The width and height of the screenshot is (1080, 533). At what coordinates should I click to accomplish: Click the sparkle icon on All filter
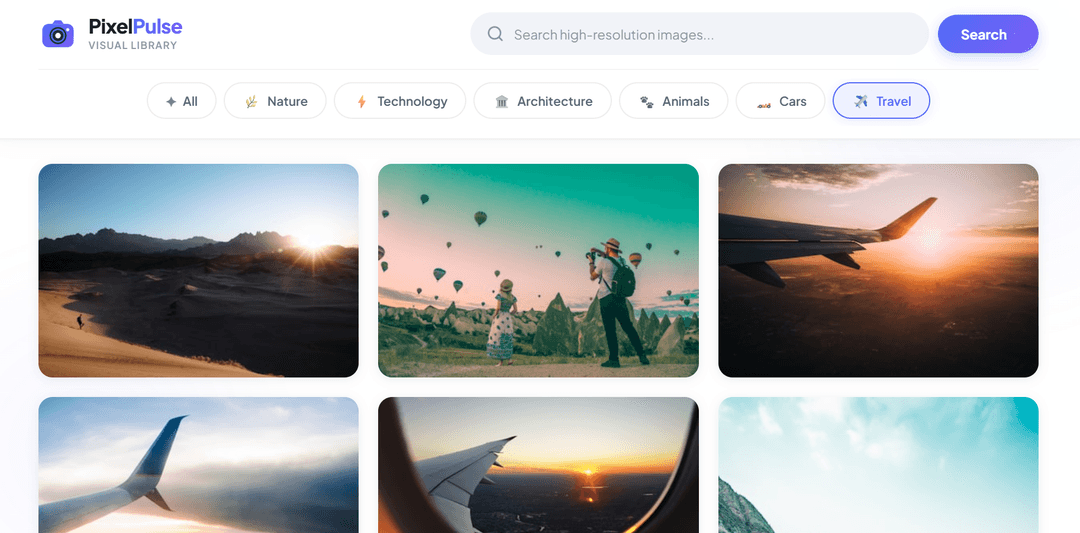[171, 101]
